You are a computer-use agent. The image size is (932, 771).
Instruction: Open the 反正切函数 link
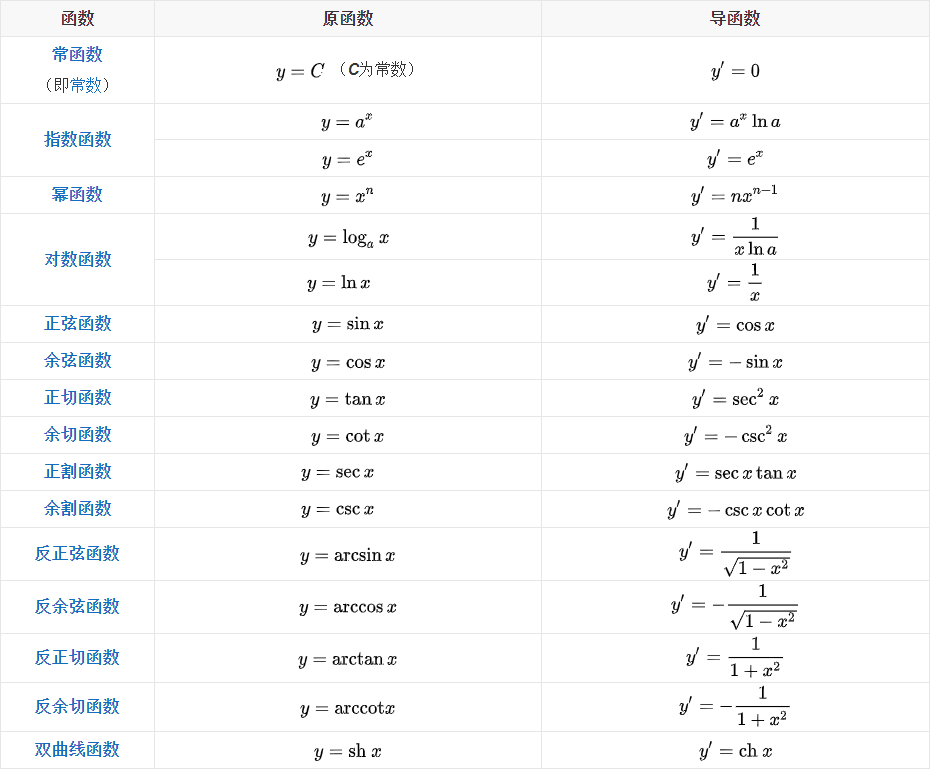coord(77,658)
